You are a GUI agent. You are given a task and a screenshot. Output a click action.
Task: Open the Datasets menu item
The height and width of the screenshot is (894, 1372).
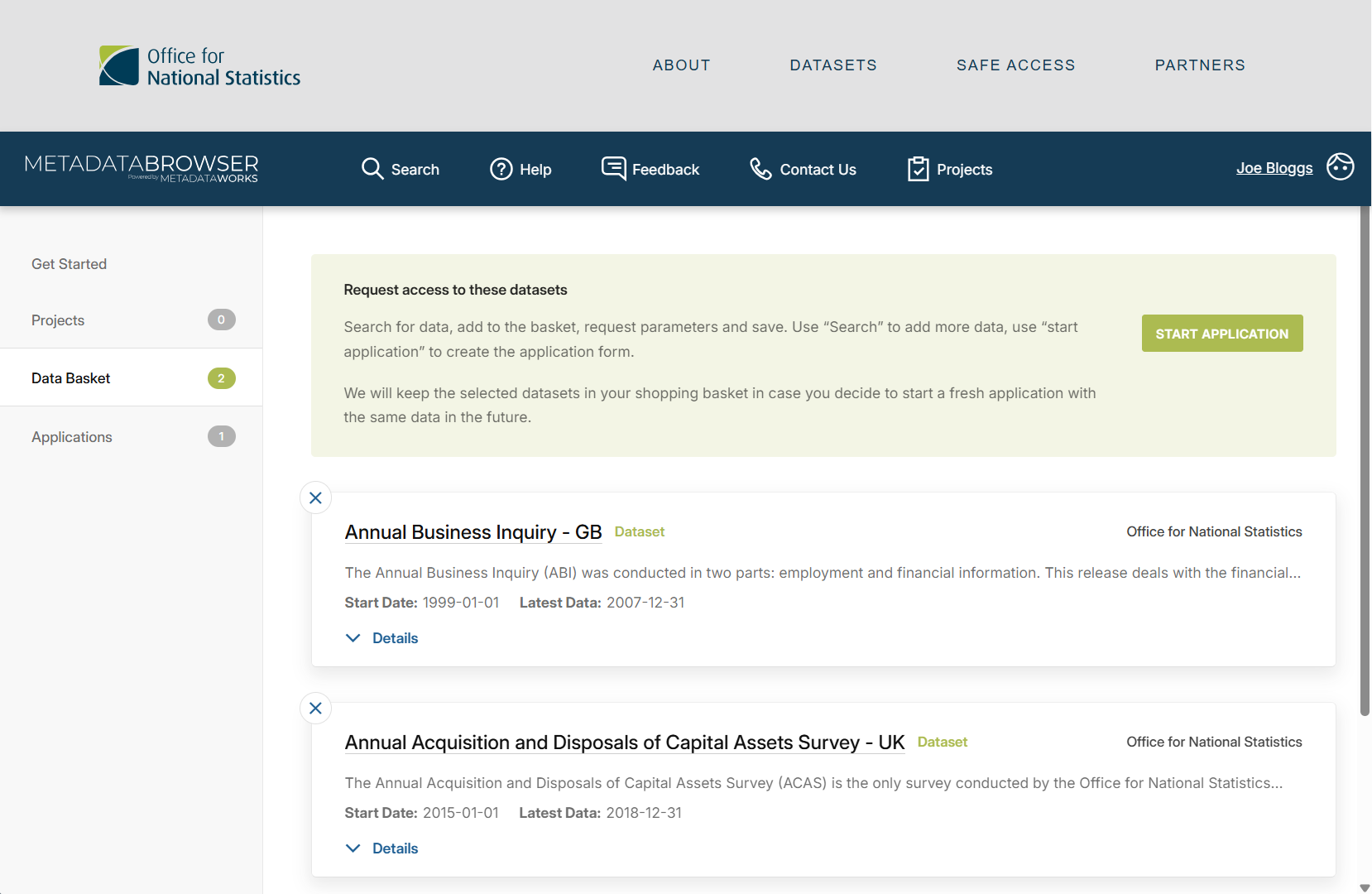[832, 65]
